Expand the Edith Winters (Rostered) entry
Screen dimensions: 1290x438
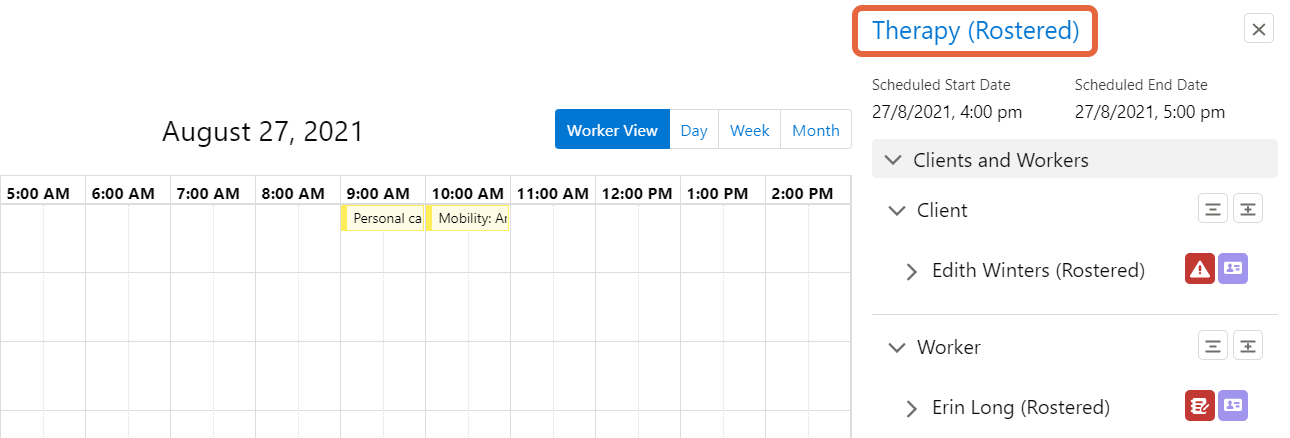911,271
